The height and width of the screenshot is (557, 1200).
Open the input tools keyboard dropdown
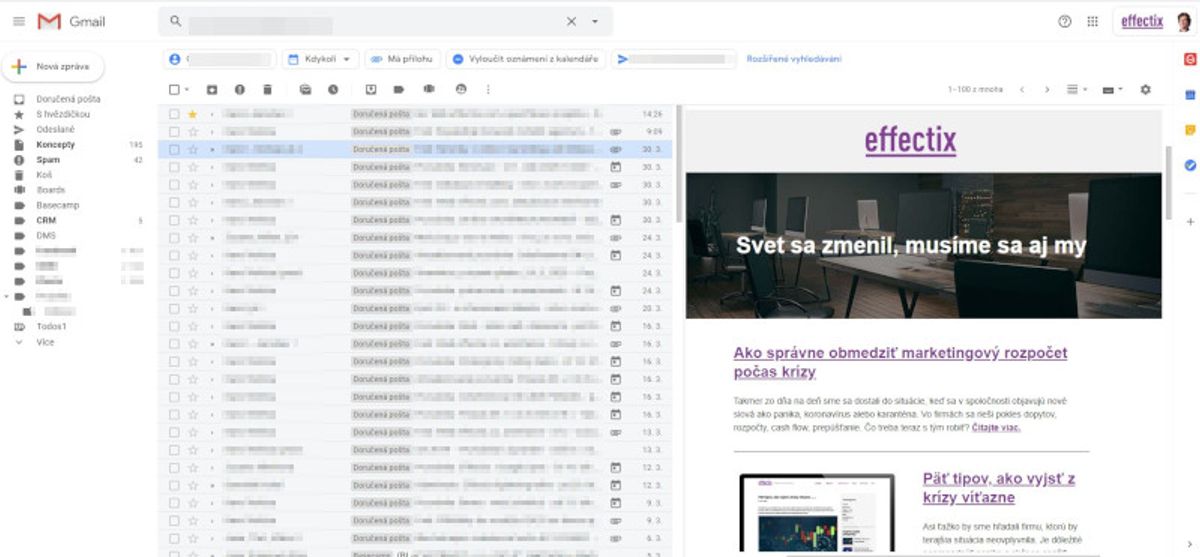1112,89
